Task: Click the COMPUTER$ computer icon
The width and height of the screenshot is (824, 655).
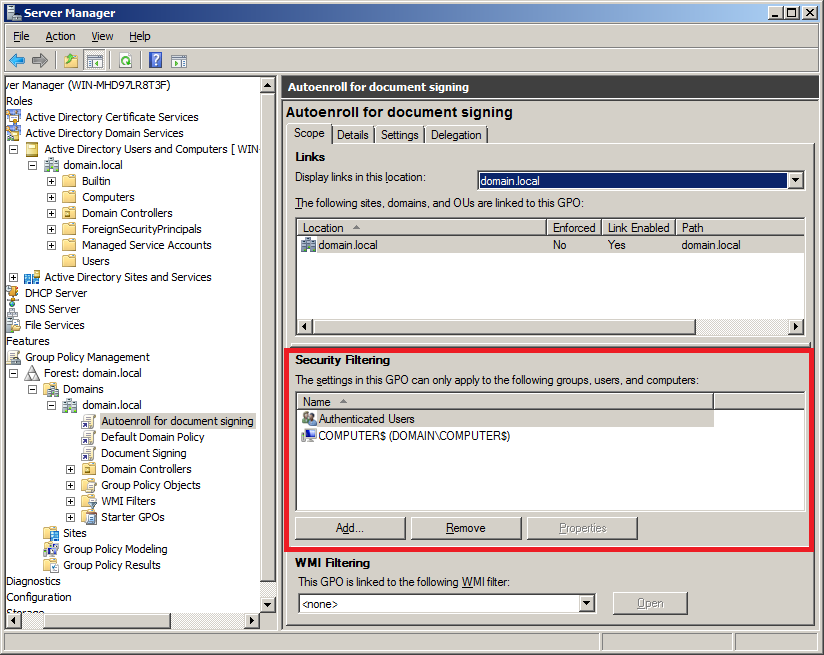Action: click(308, 435)
